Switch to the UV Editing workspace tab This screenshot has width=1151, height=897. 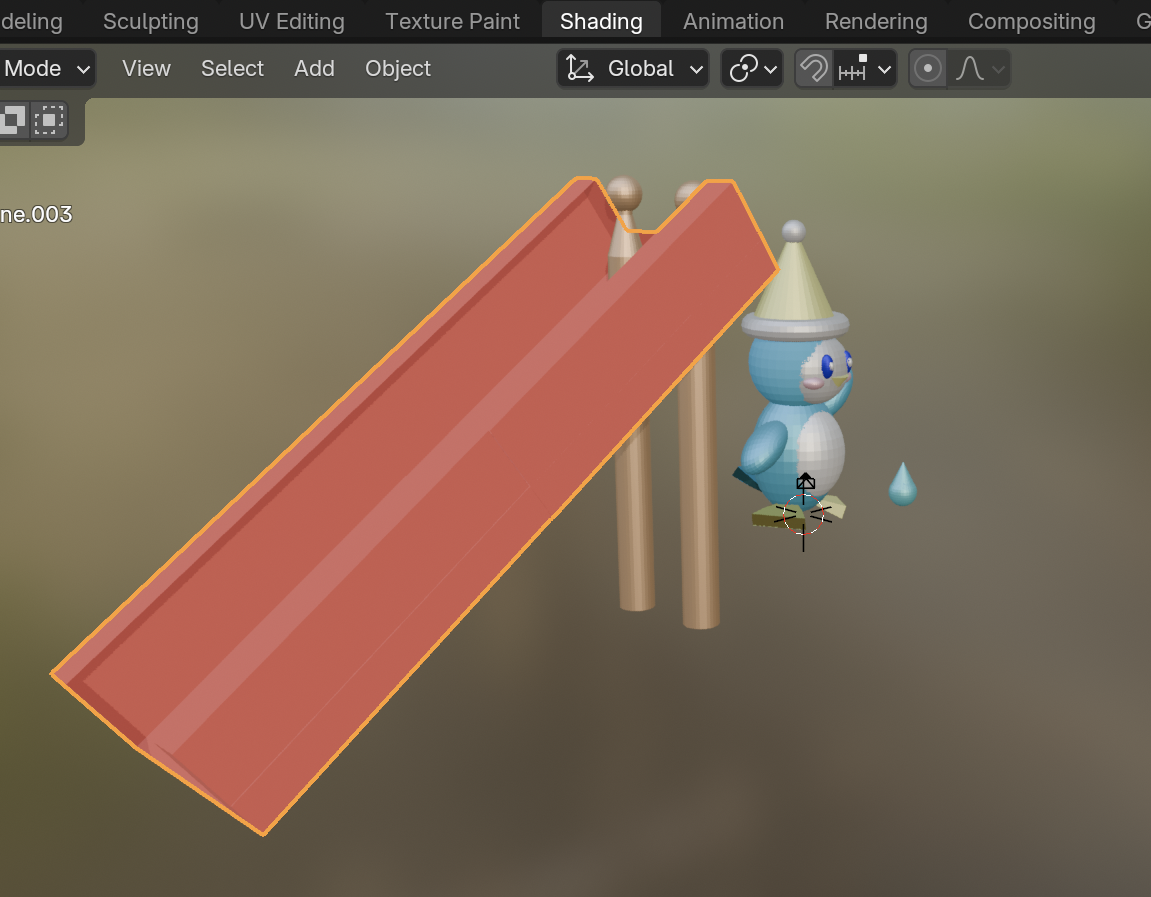point(291,21)
